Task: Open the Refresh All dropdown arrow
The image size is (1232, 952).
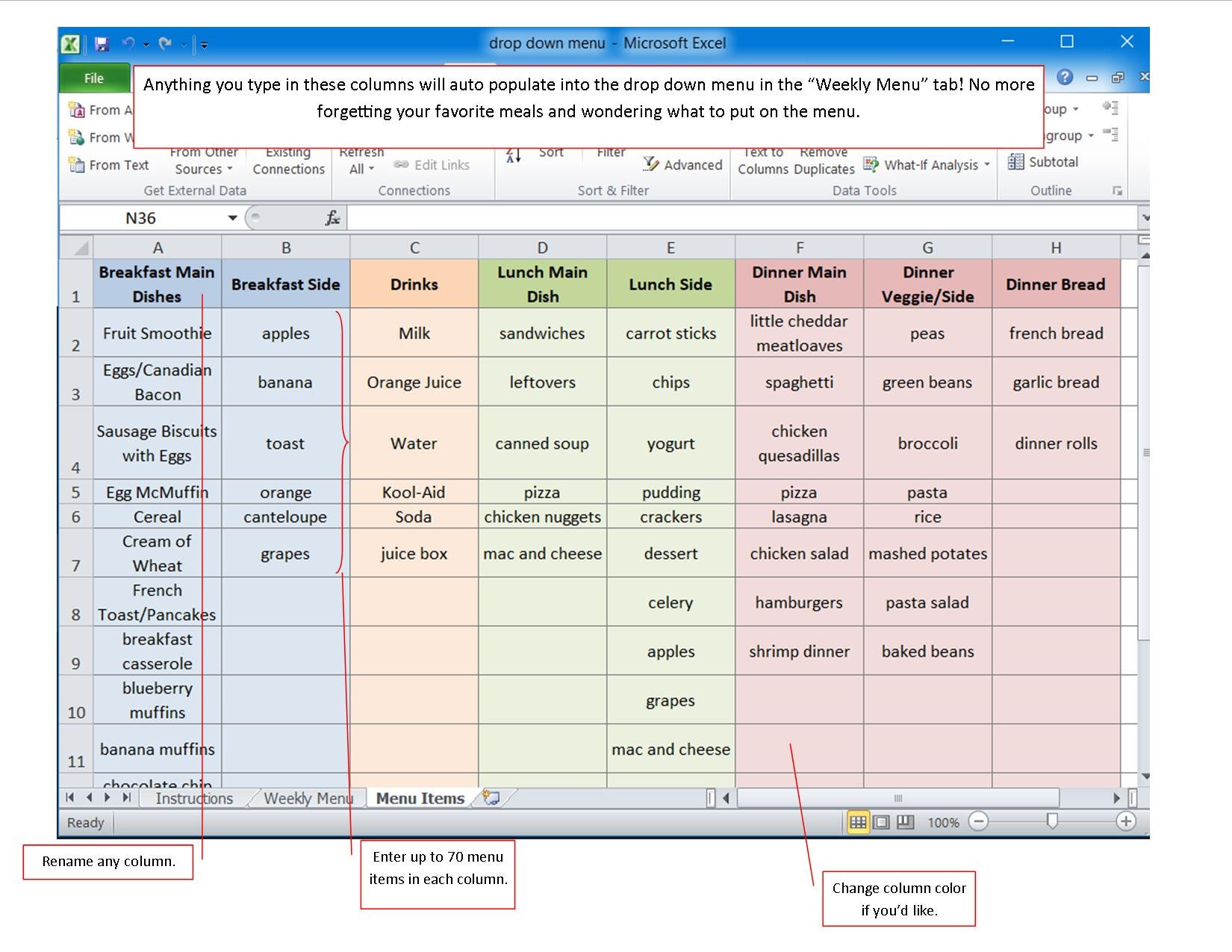Action: [371, 169]
